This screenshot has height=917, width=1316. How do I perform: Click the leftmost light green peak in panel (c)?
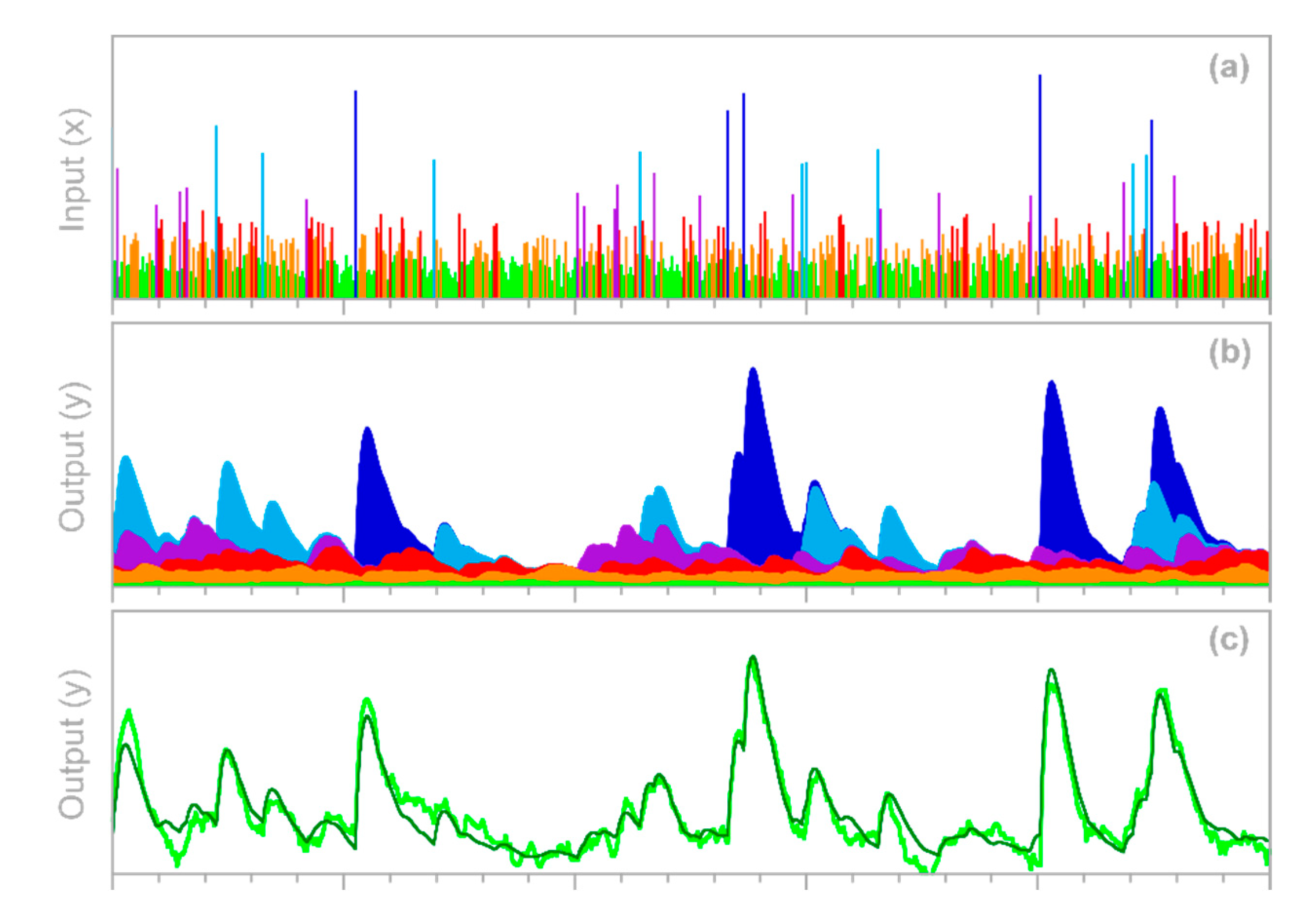[x=129, y=713]
